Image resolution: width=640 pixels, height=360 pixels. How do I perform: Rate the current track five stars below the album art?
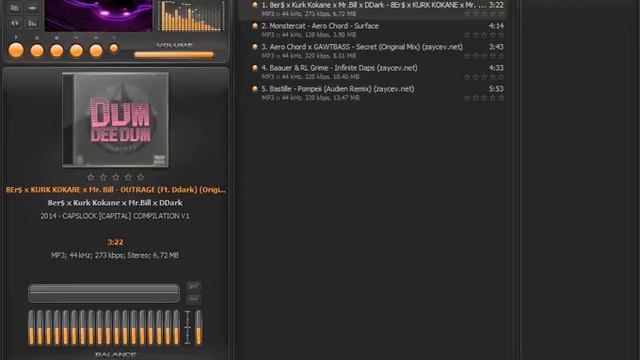coord(140,177)
